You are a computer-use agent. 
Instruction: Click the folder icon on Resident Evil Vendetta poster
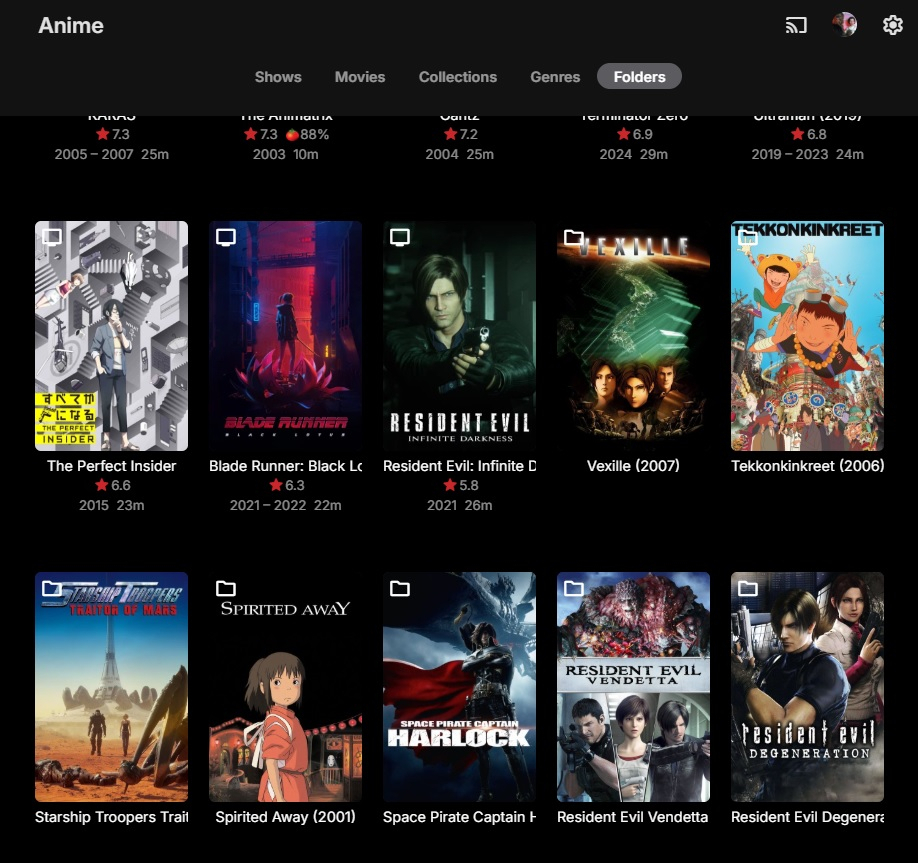[x=574, y=588]
